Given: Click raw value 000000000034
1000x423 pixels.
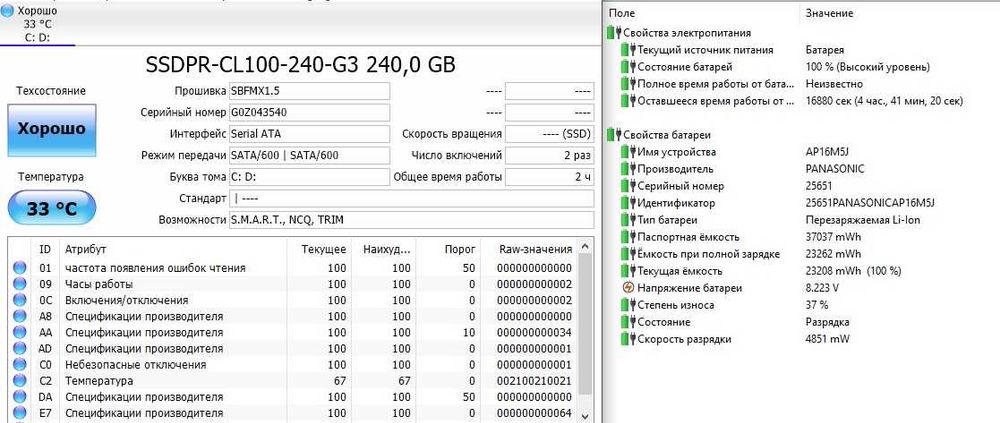Looking at the screenshot, I should (x=534, y=332).
